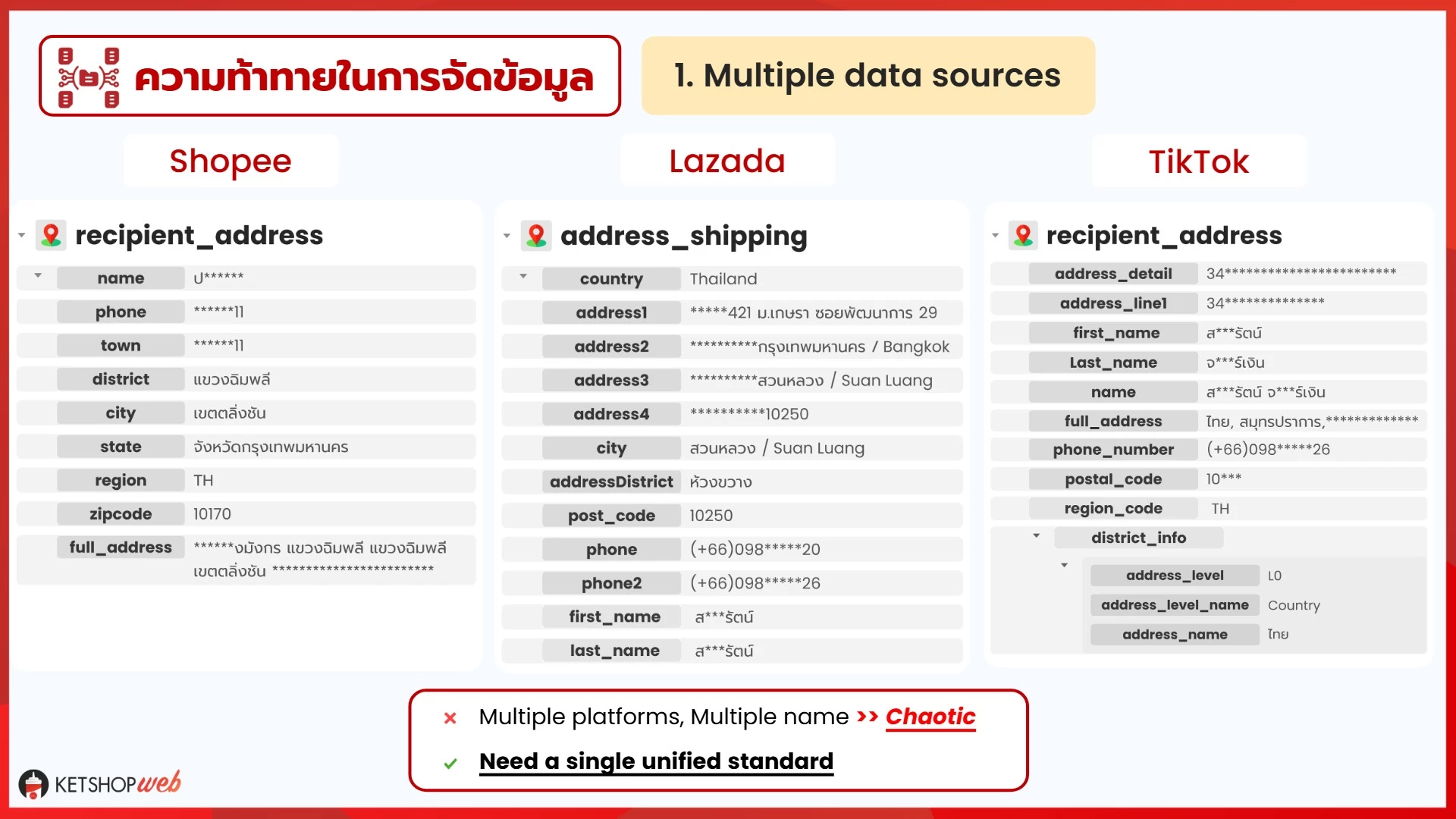1456x819 pixels.
Task: Collapse the address_level sub-node arrow
Action: click(x=1064, y=566)
